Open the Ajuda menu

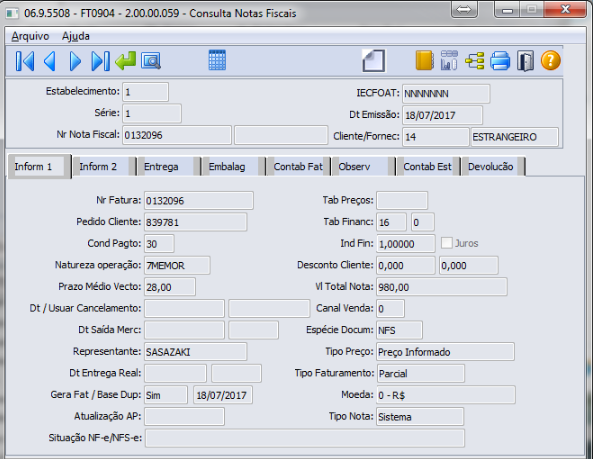(76, 36)
